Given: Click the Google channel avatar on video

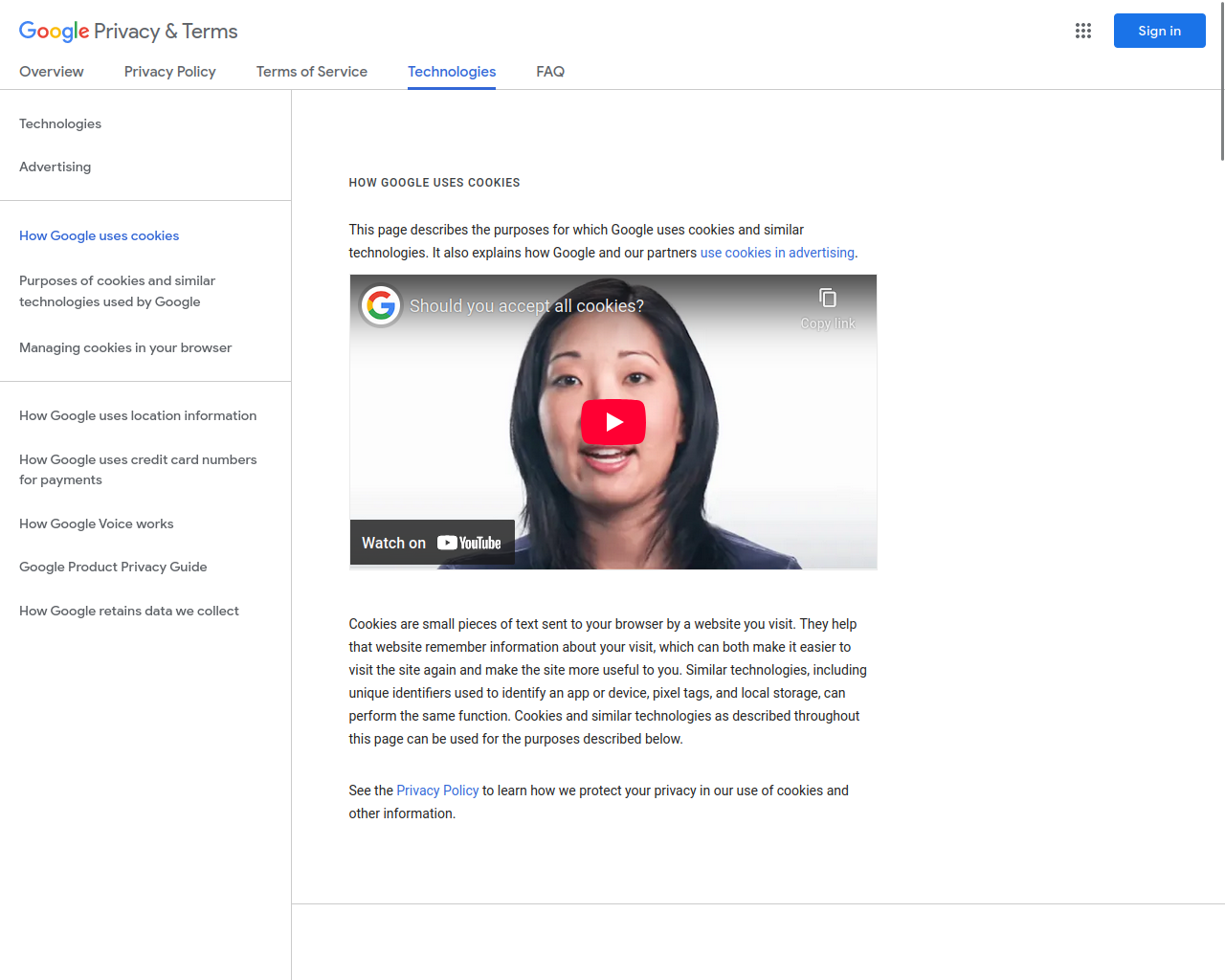Looking at the screenshot, I should pos(381,306).
